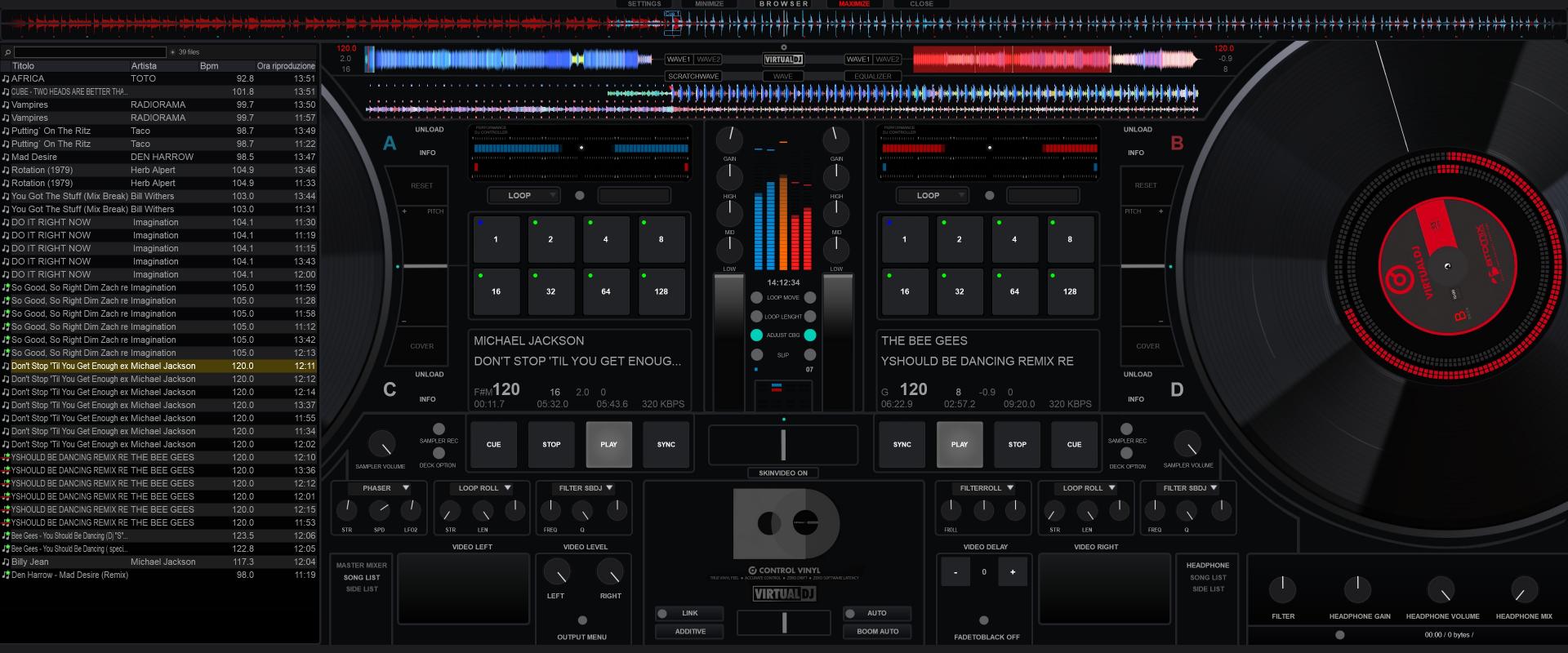Adjust the HEADPHONE GAIN knob
The width and height of the screenshot is (1568, 653).
click(x=1358, y=589)
